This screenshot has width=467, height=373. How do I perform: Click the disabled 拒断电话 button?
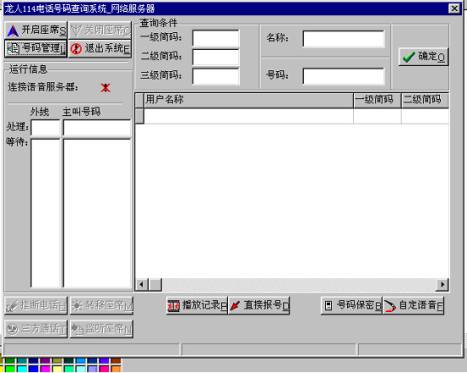36,306
